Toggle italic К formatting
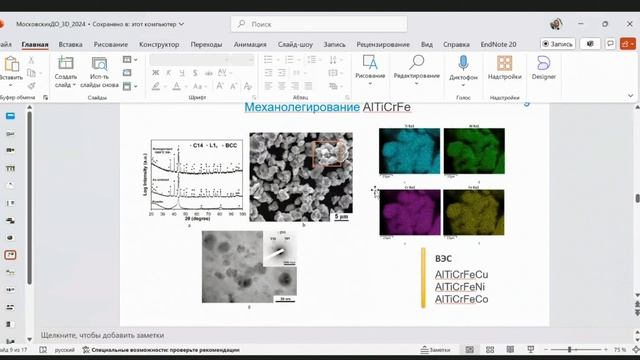The width and height of the screenshot is (640, 360). click(169, 73)
